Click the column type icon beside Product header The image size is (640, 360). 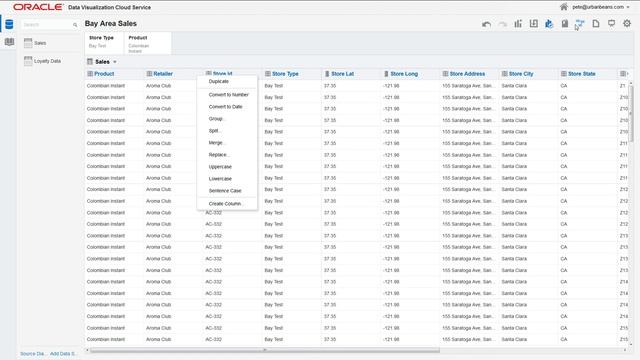click(x=90, y=74)
